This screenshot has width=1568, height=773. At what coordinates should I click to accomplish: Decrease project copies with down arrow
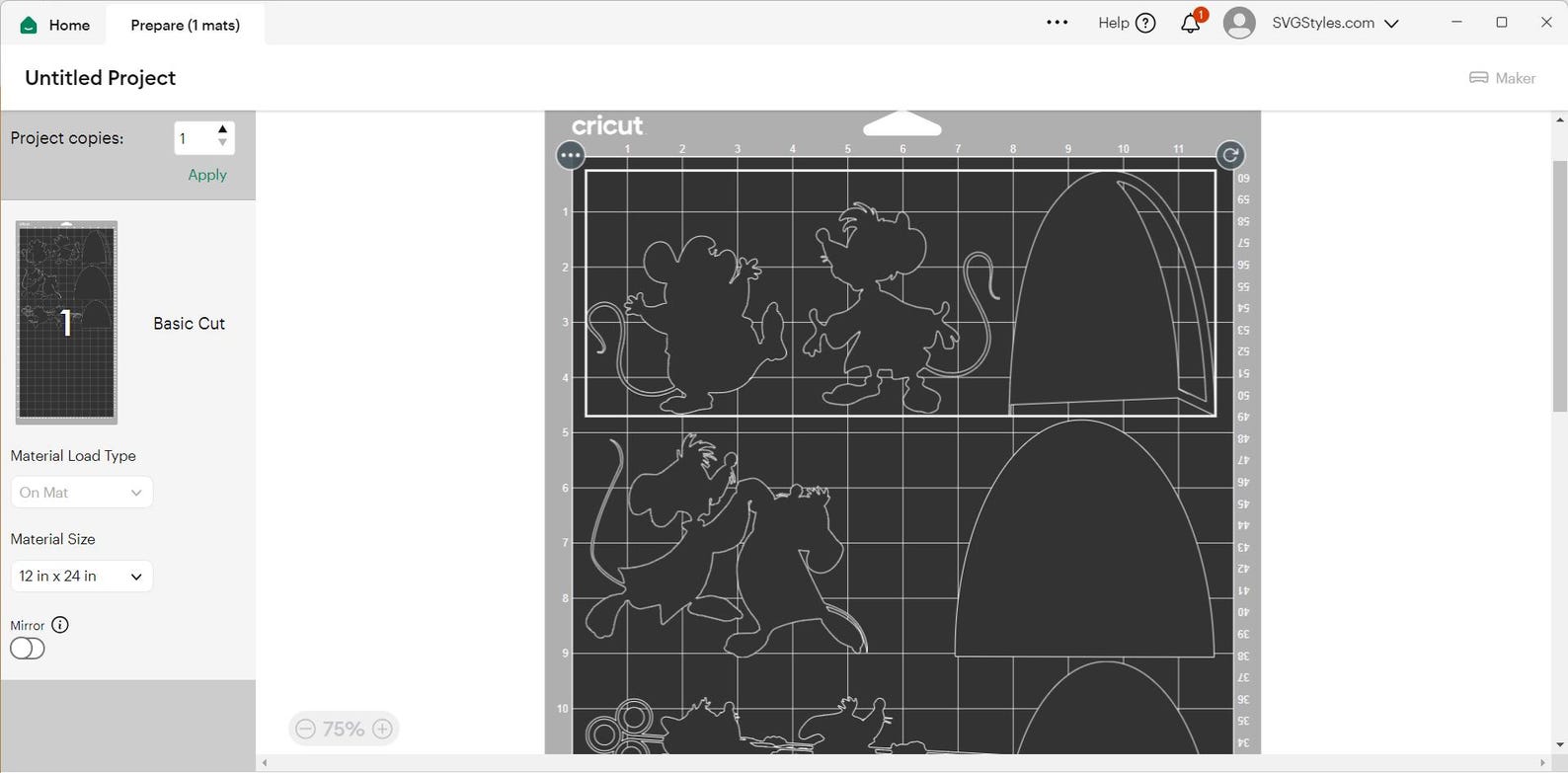(223, 143)
